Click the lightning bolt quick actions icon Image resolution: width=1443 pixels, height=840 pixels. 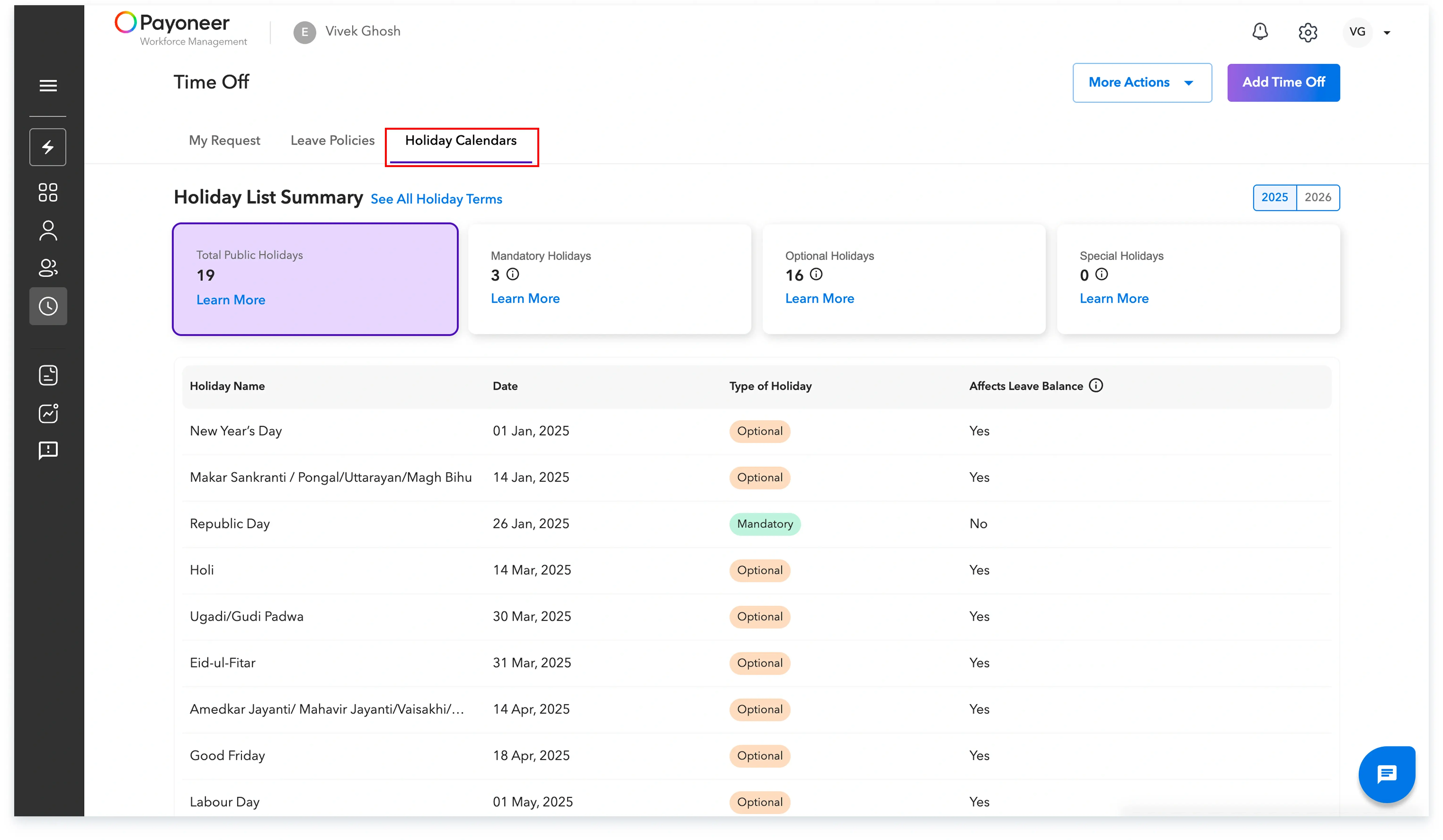[x=48, y=147]
